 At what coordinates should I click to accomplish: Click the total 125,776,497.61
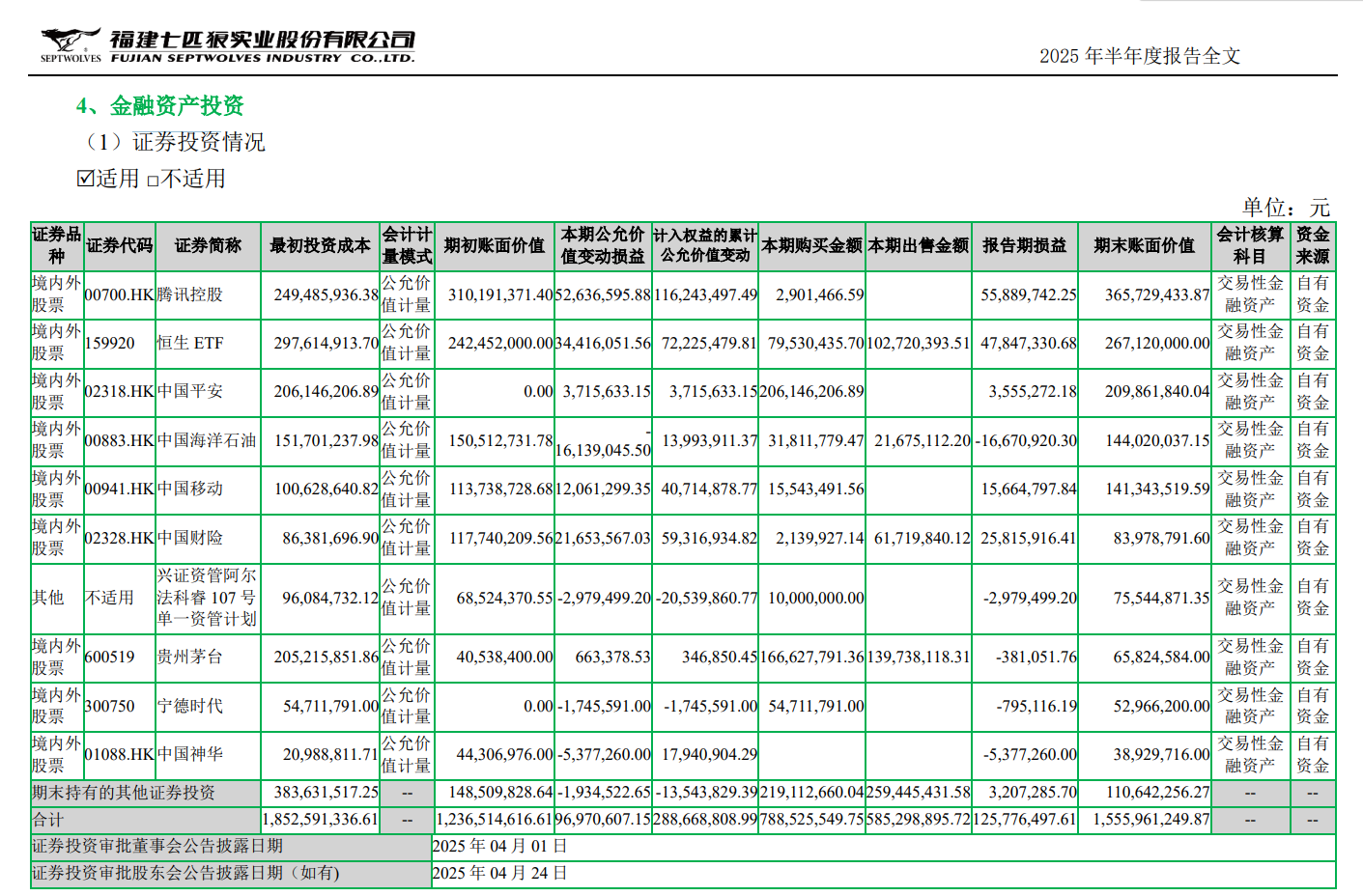[x=1025, y=819]
